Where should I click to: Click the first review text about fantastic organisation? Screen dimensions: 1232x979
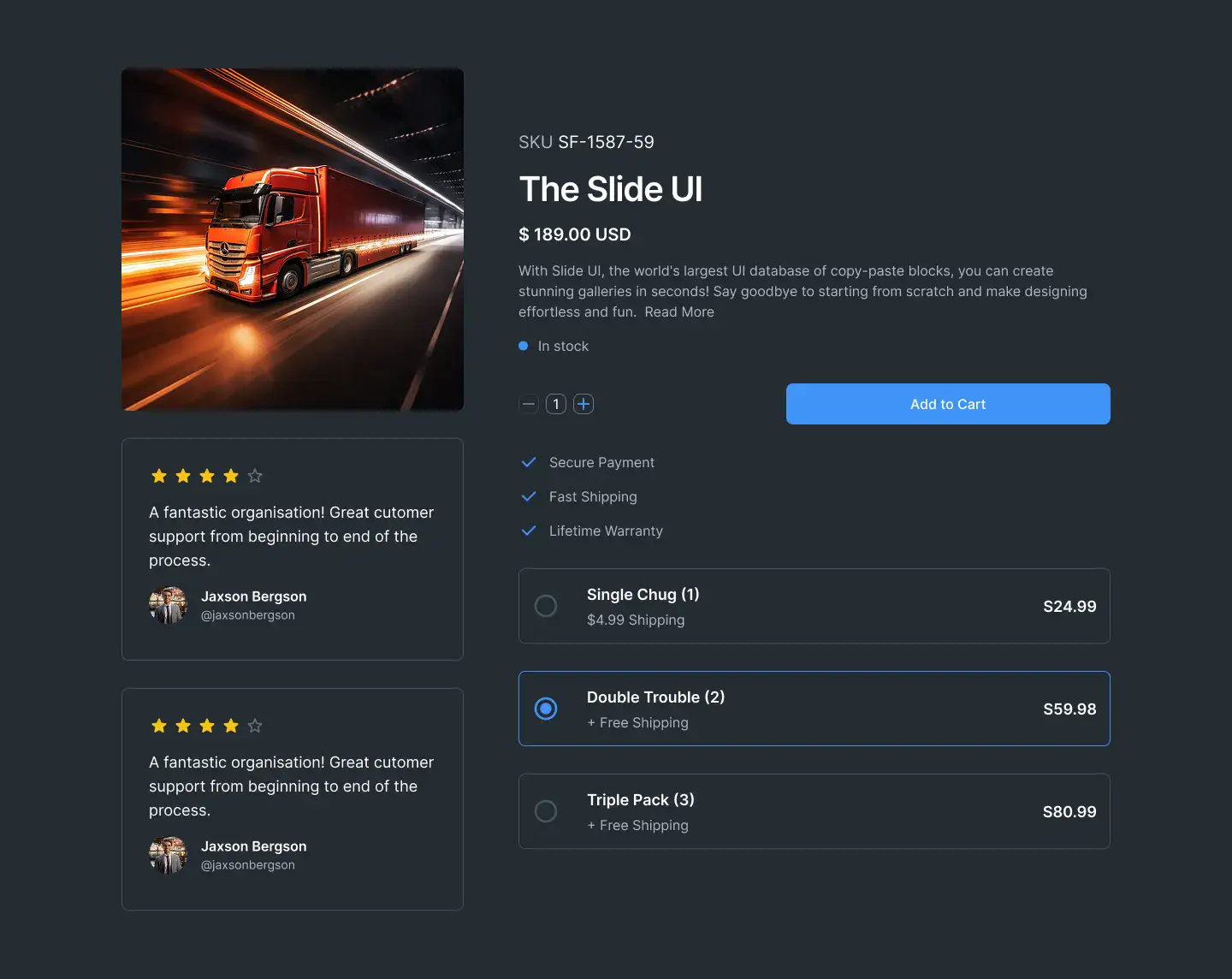click(292, 537)
